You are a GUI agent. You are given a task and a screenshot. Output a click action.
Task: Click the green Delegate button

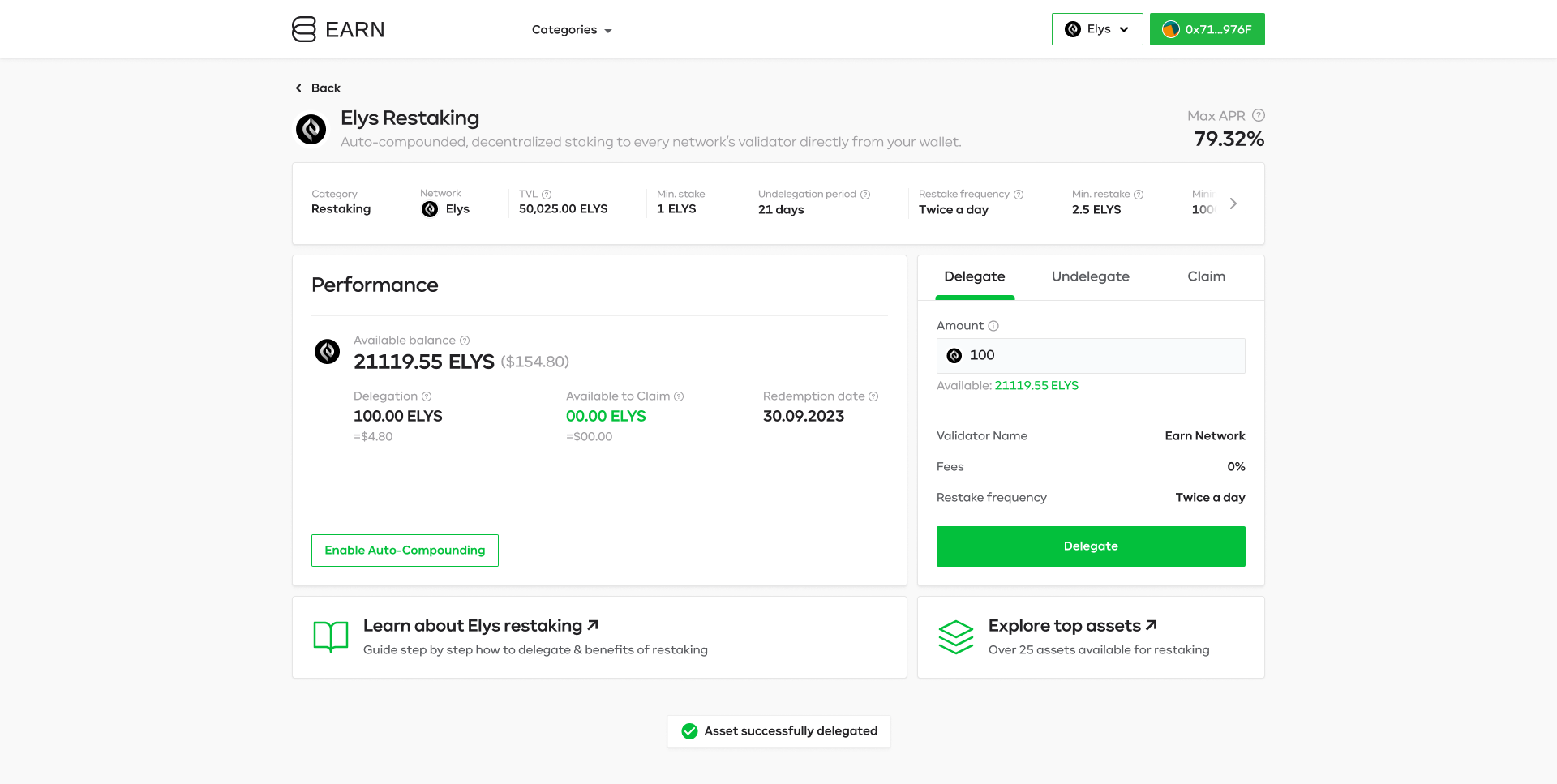1091,546
